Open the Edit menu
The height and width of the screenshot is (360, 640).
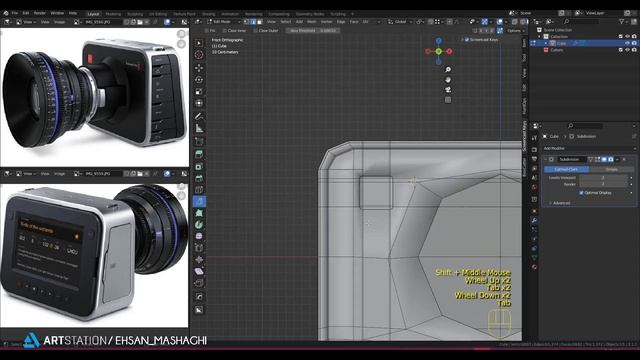pos(26,13)
